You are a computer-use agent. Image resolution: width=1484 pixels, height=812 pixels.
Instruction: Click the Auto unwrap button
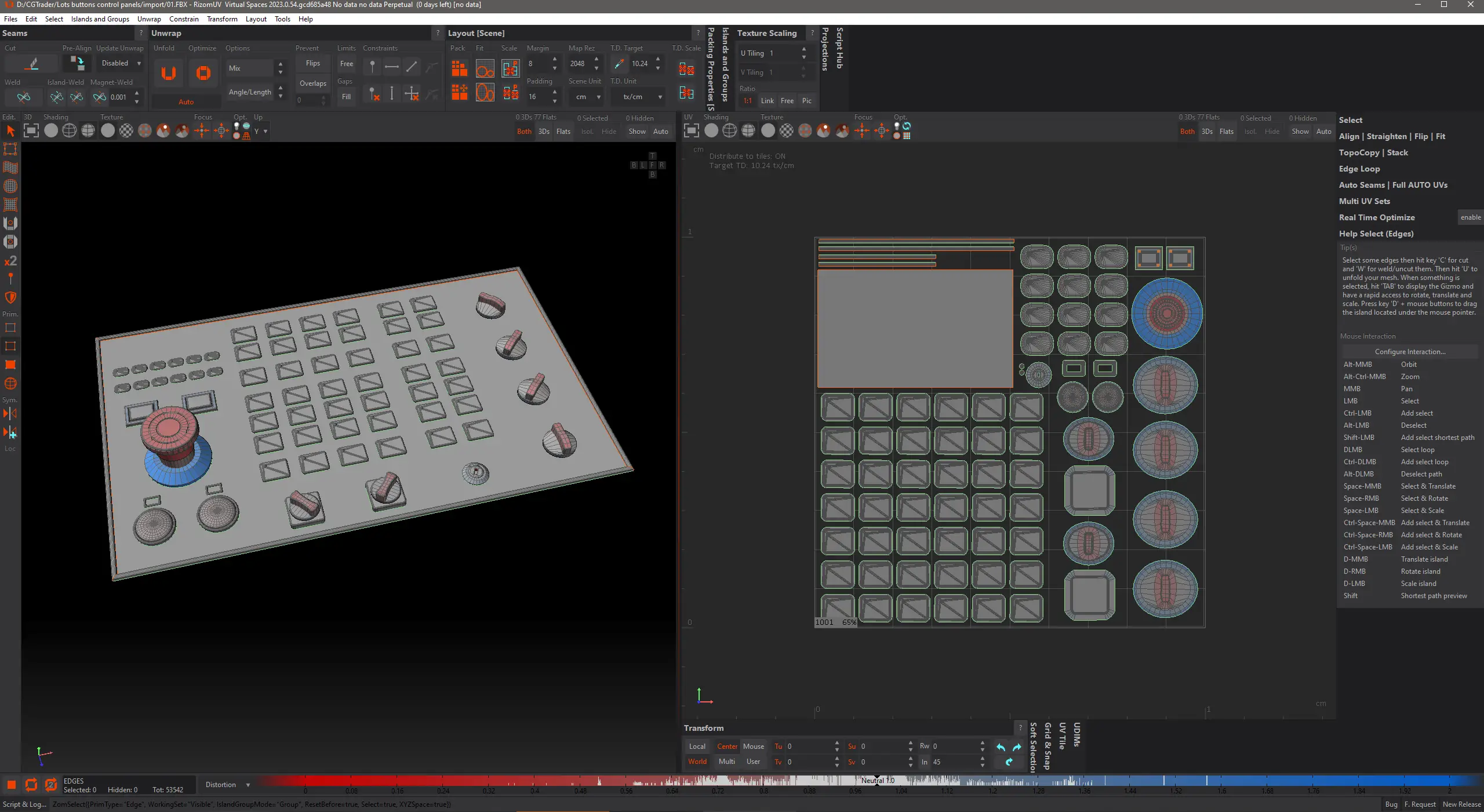click(185, 102)
